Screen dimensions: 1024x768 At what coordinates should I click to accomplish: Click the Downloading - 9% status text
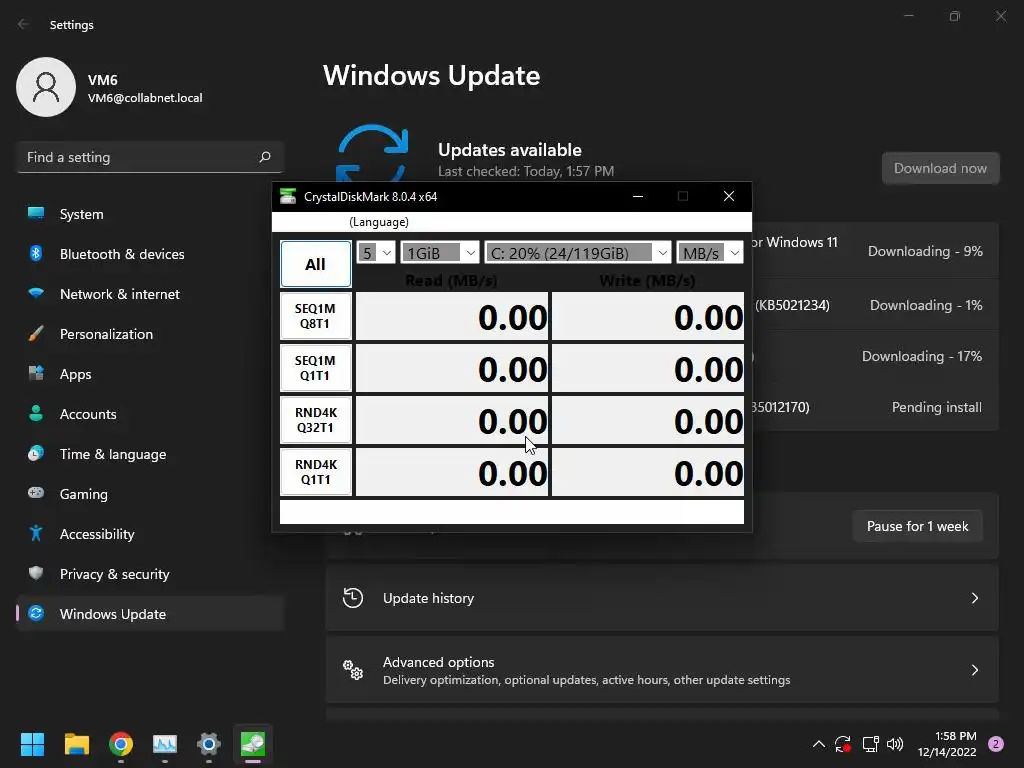(925, 251)
